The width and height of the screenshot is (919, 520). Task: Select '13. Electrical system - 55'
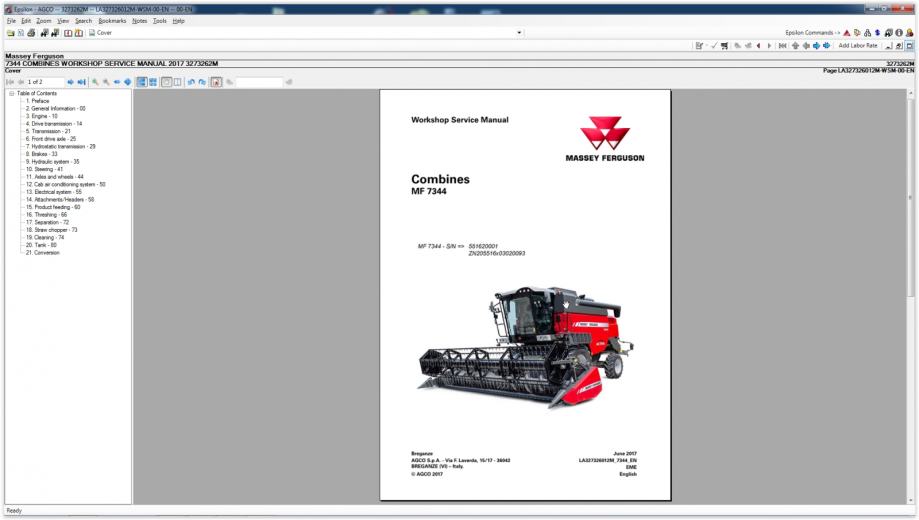click(54, 192)
